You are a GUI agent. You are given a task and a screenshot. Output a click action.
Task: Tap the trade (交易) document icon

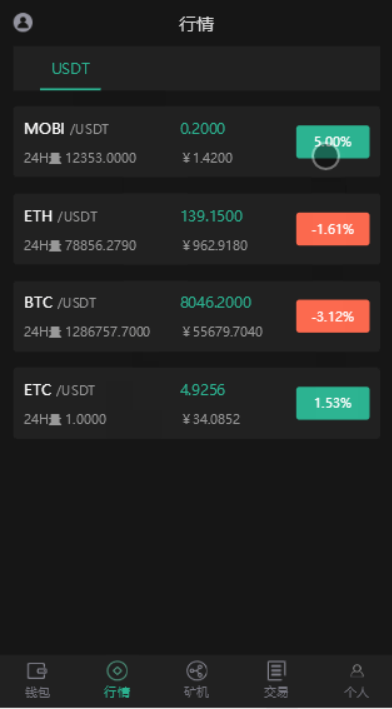click(276, 671)
